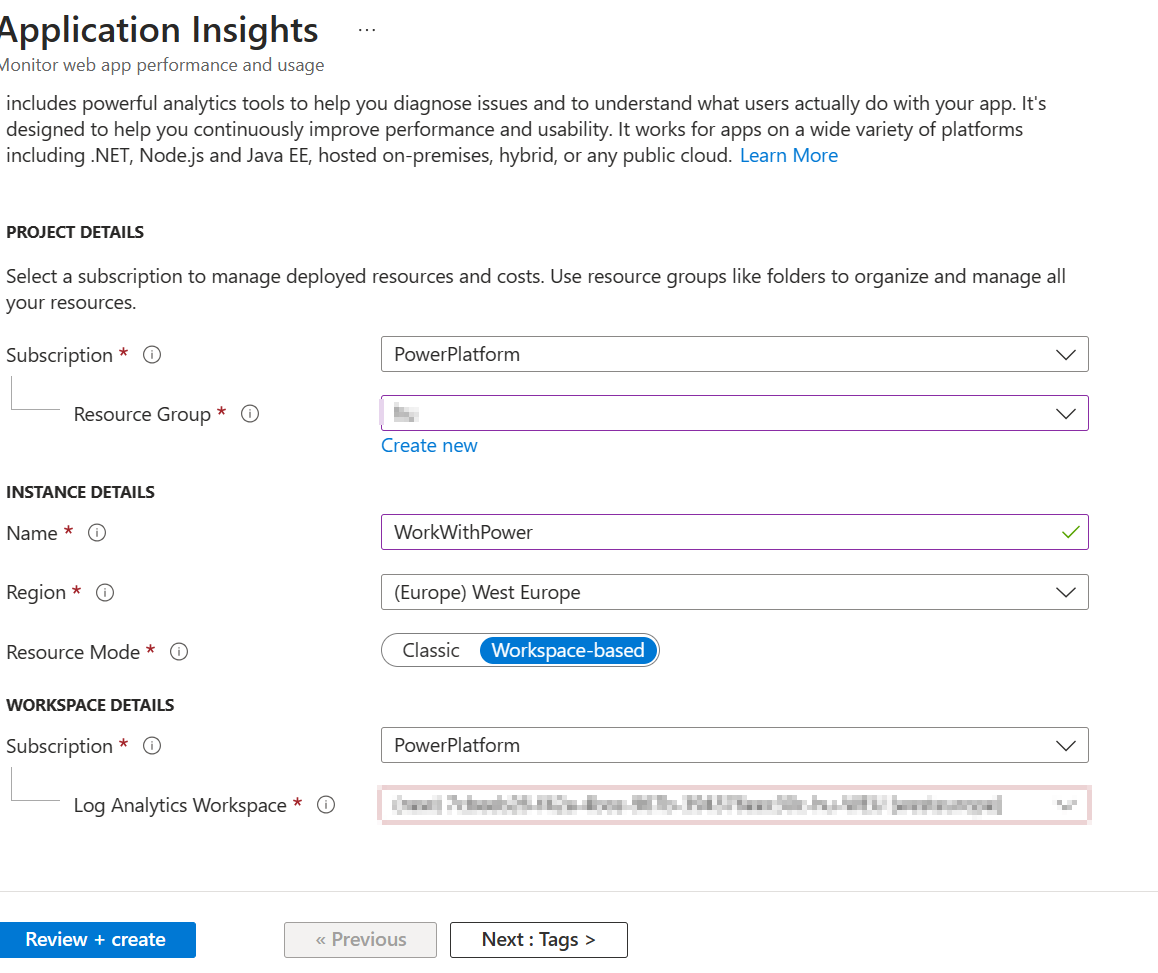Open the Create new resource group link

(429, 445)
